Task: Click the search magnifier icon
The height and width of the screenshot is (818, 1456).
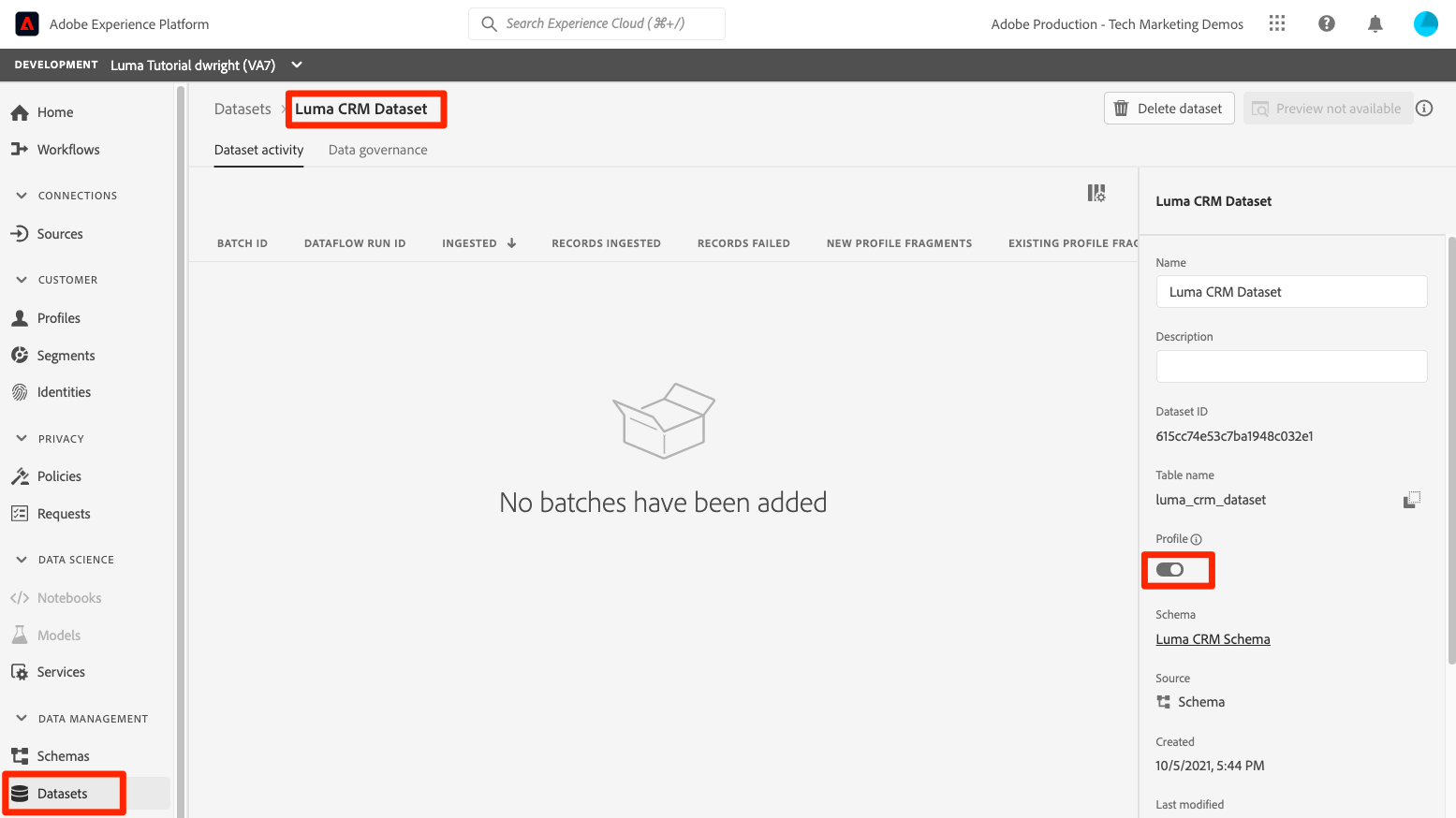Action: click(x=489, y=24)
